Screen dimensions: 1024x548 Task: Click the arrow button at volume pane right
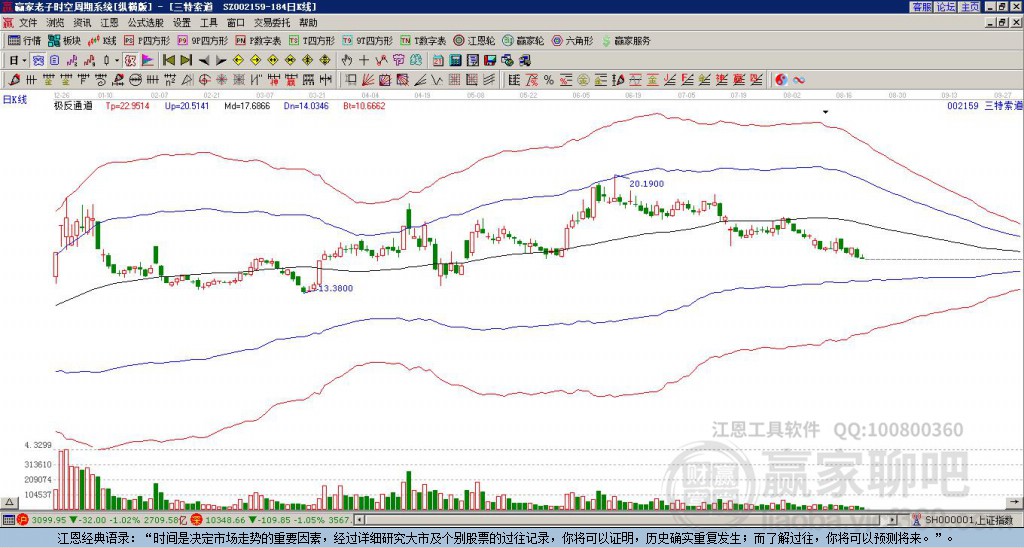click(x=1015, y=502)
